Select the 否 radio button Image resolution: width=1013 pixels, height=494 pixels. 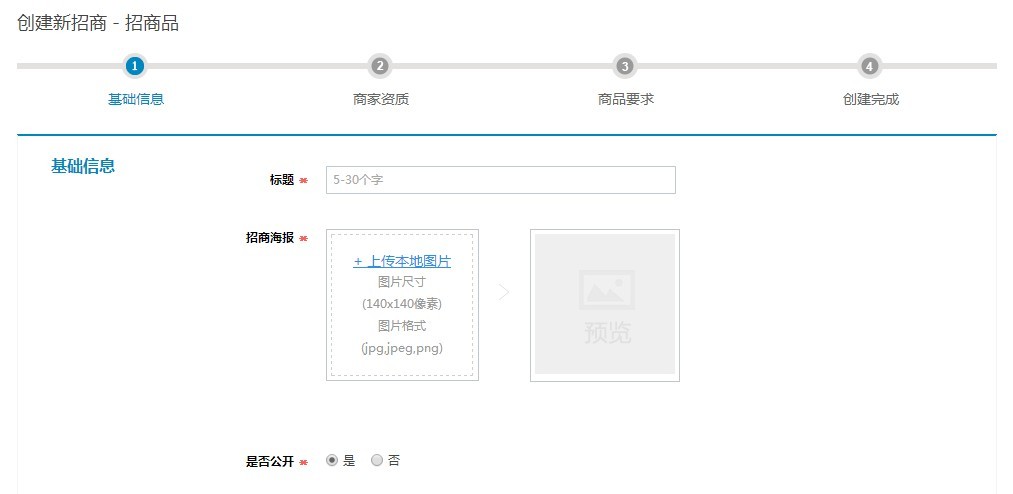[377, 461]
